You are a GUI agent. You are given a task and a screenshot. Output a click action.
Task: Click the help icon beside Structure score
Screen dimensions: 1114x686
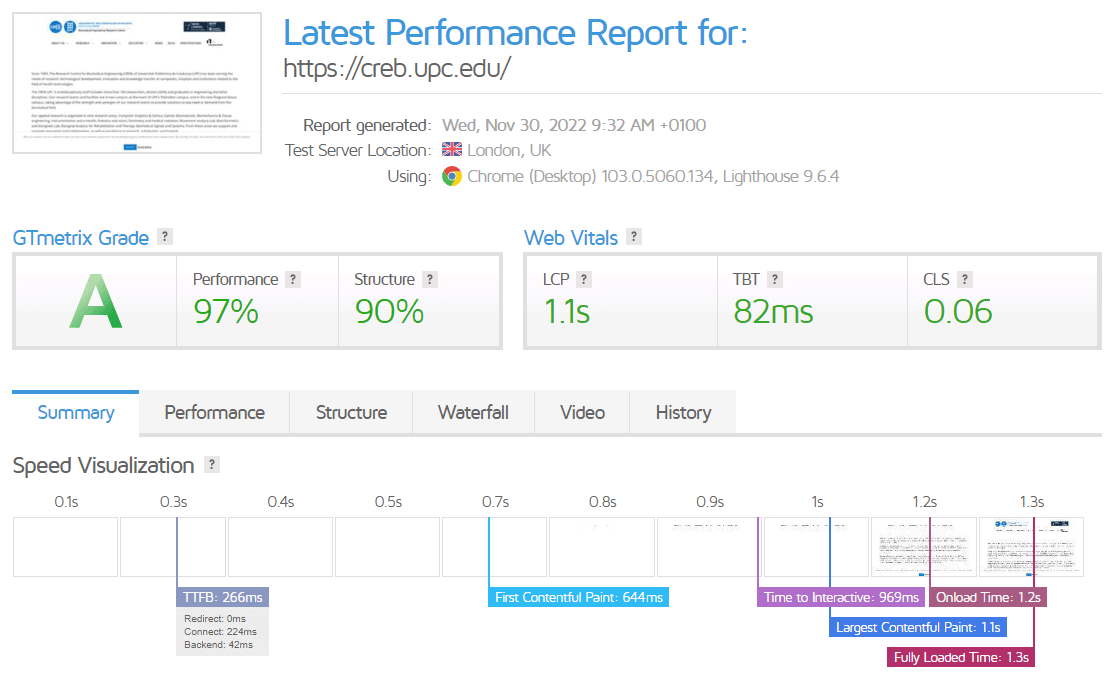click(429, 280)
